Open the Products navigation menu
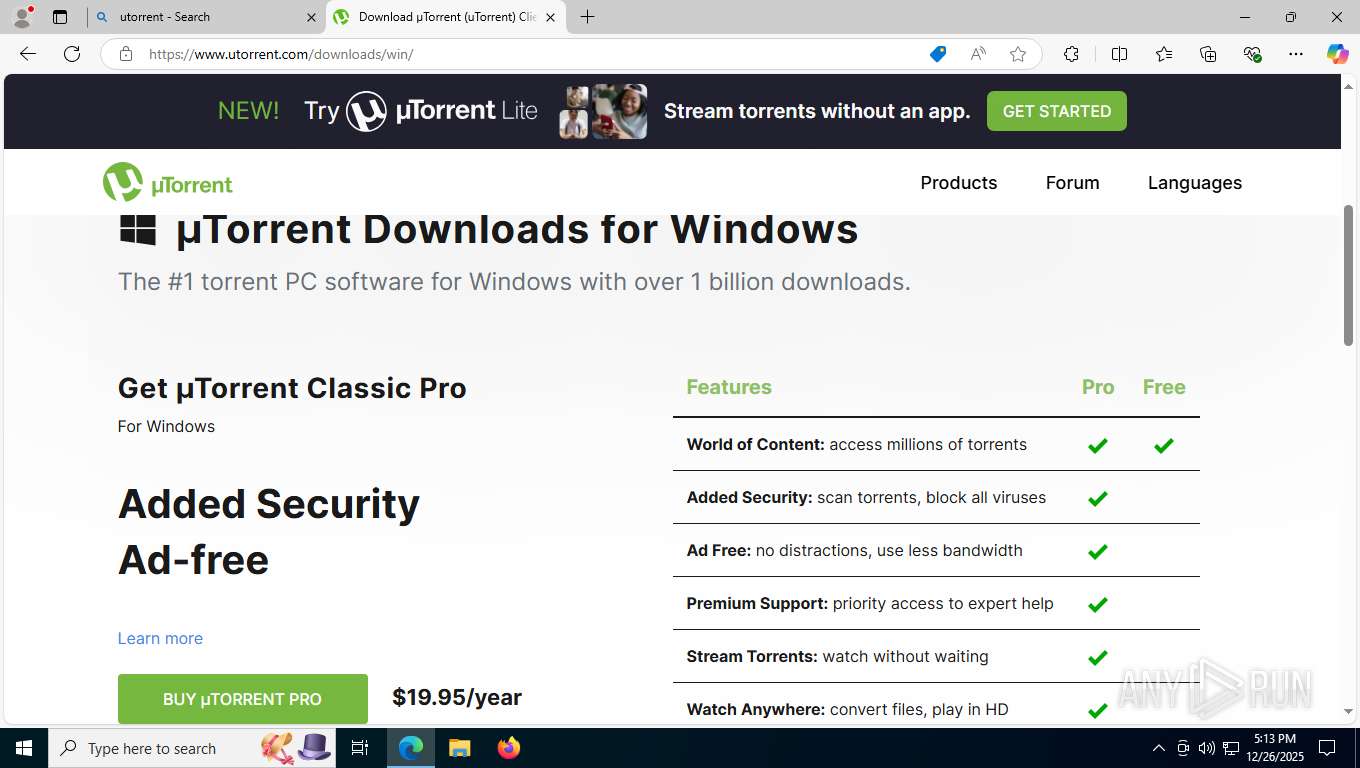The image size is (1360, 768). [x=959, y=182]
